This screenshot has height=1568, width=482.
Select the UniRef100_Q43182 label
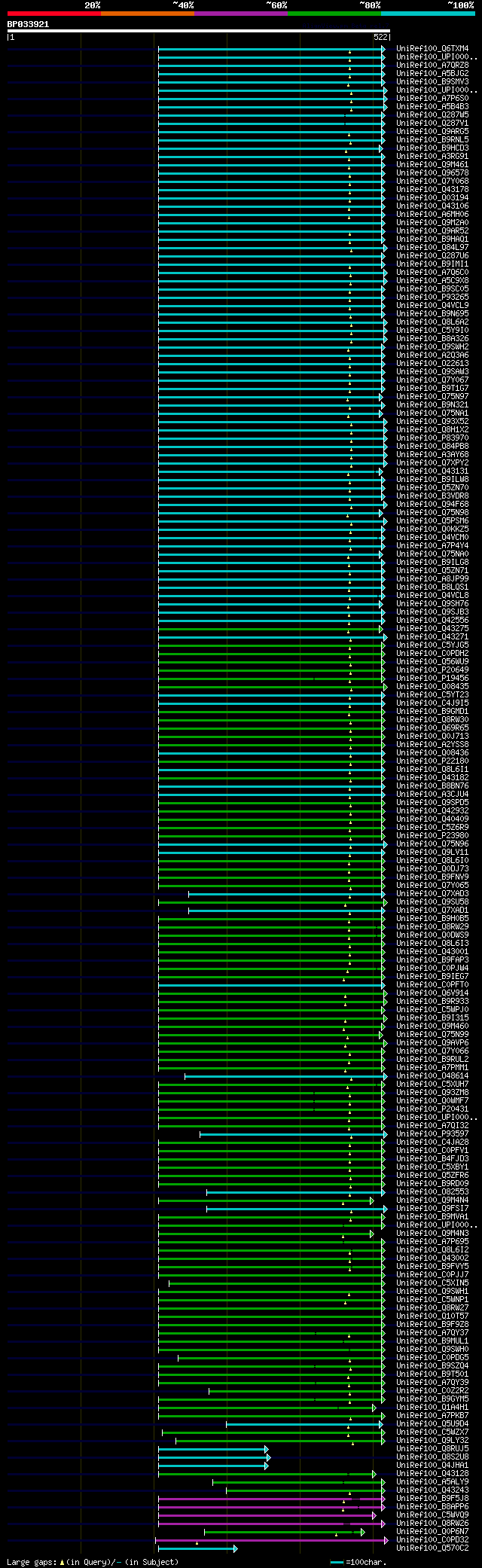point(432,778)
